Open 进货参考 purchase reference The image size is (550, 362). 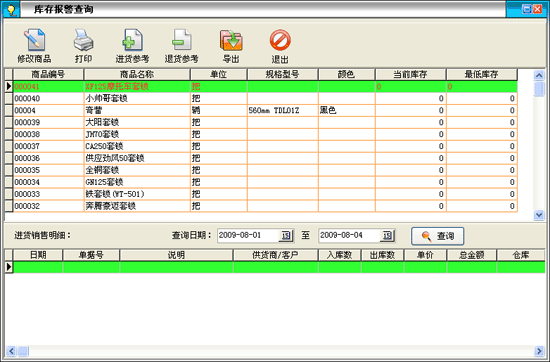(x=133, y=40)
